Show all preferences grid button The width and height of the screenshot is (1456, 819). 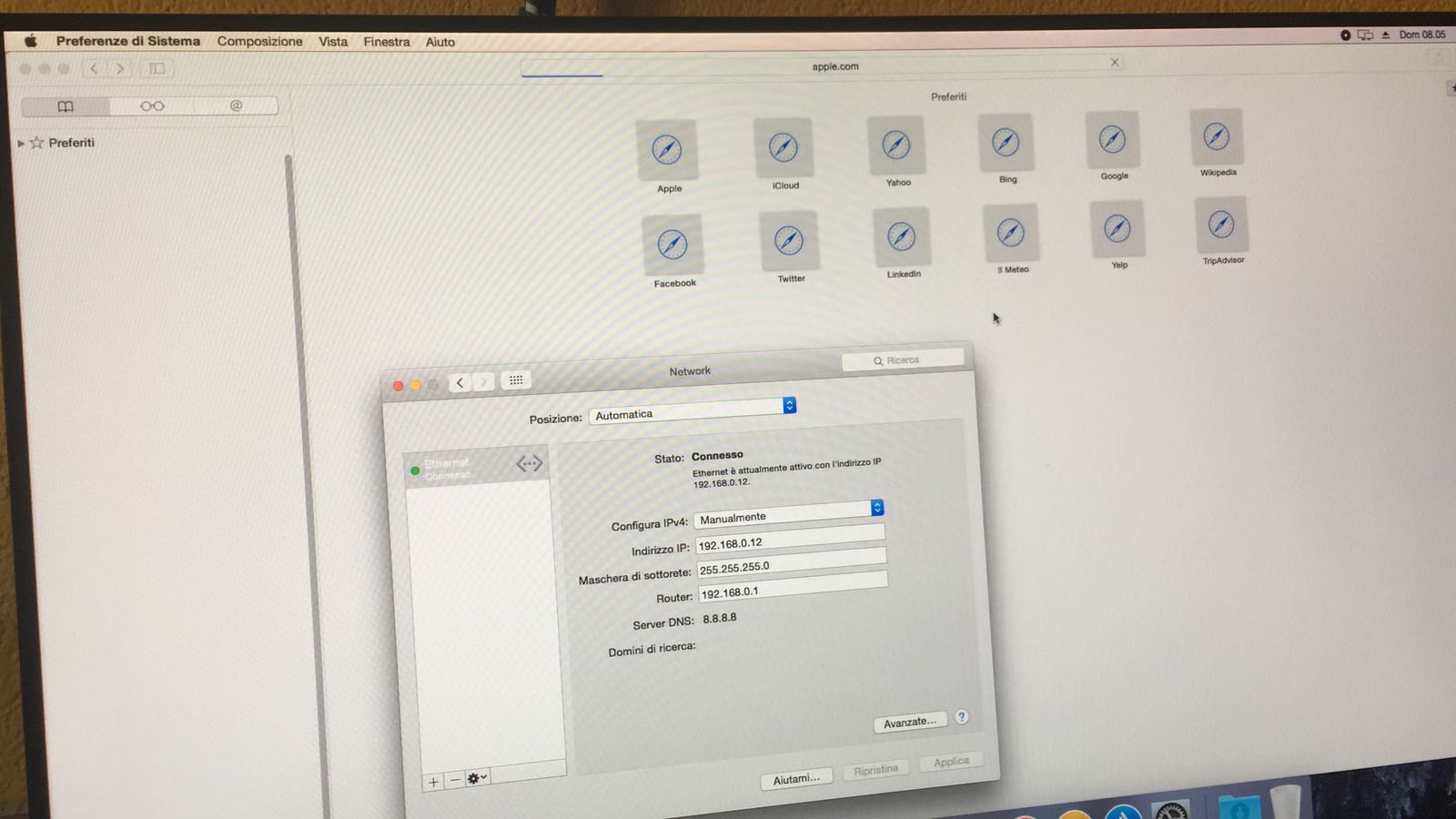coord(516,380)
